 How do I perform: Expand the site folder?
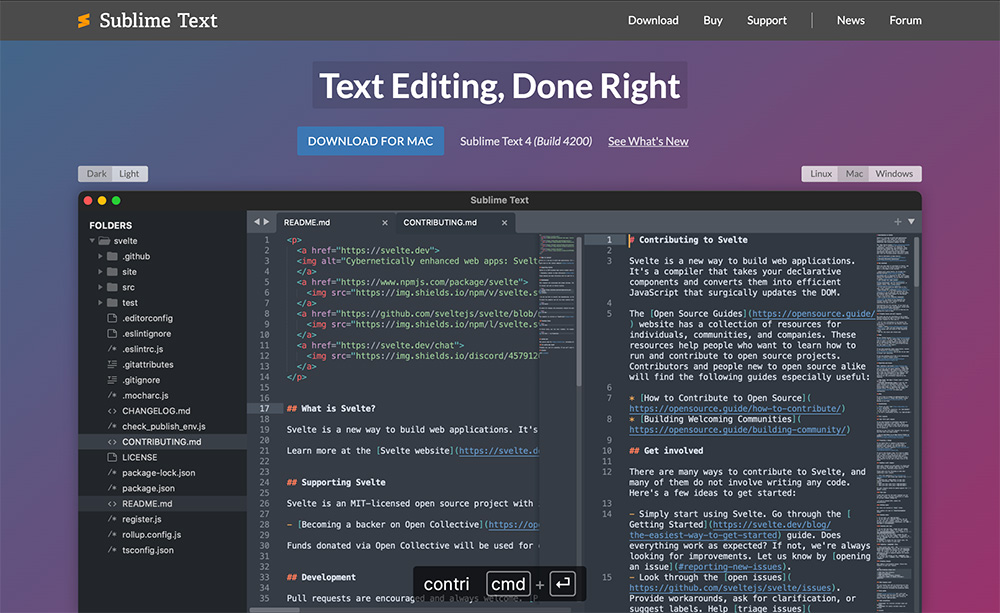(x=100, y=272)
